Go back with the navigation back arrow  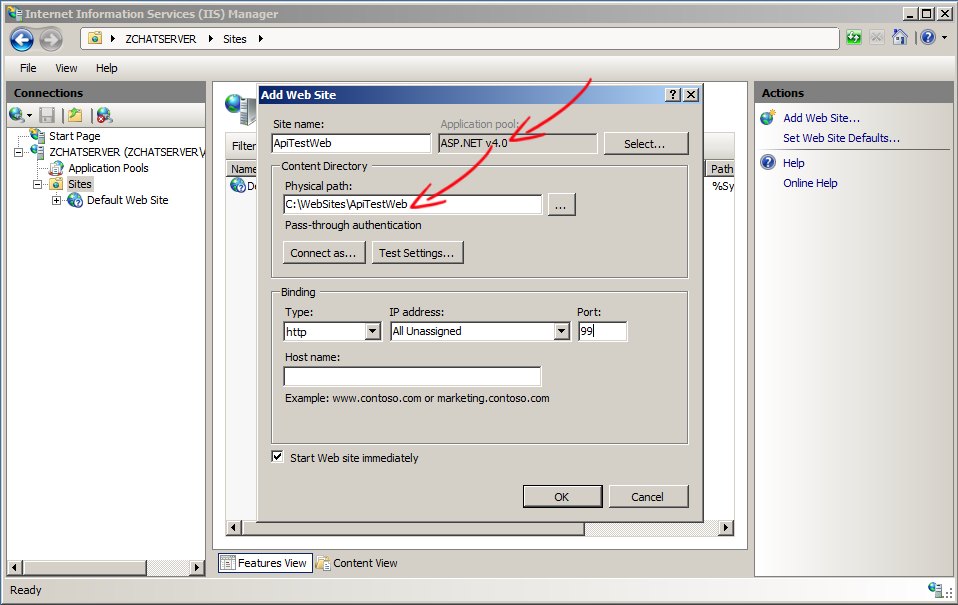22,40
